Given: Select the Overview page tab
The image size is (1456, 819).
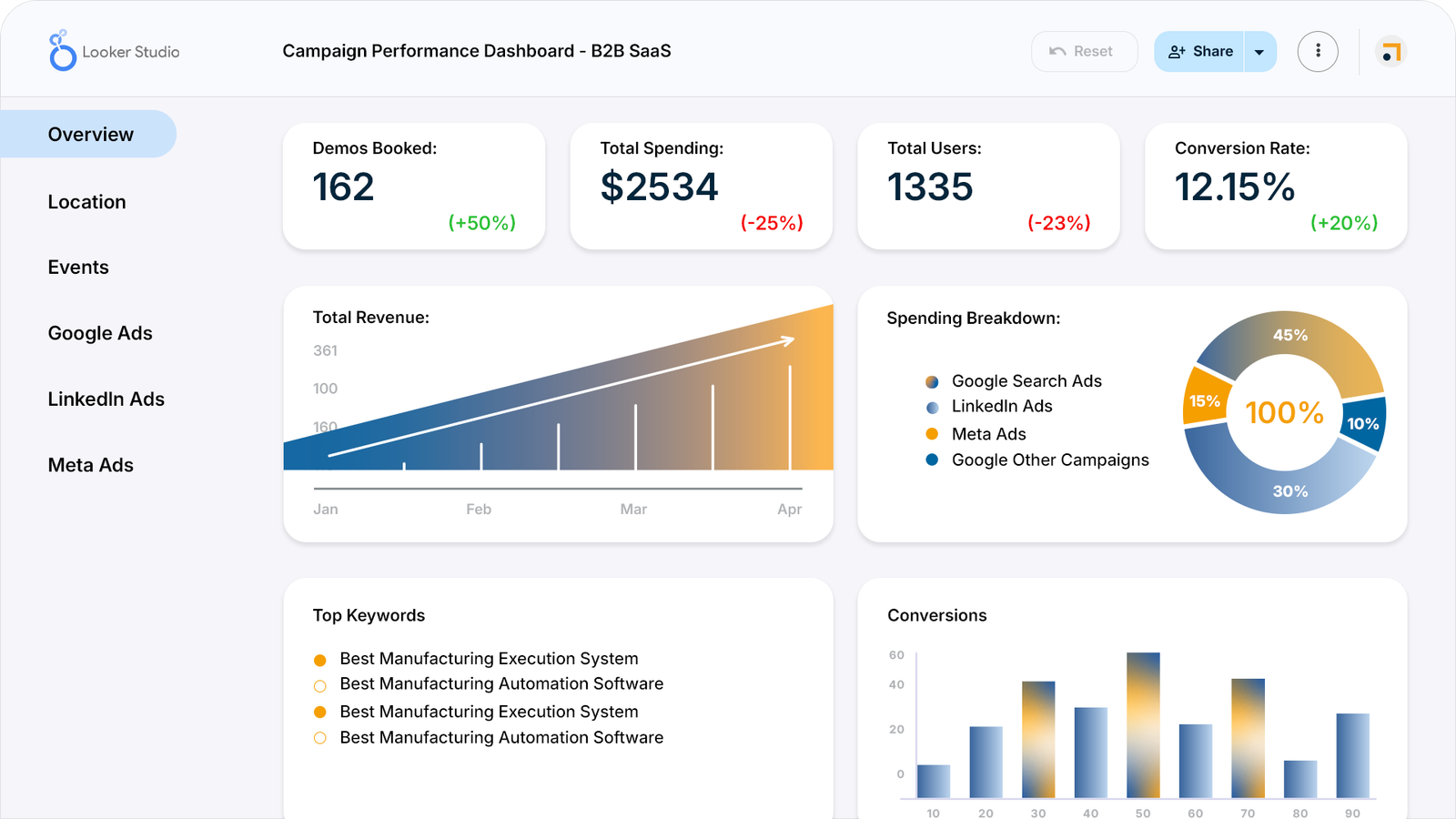Looking at the screenshot, I should pos(88,134).
